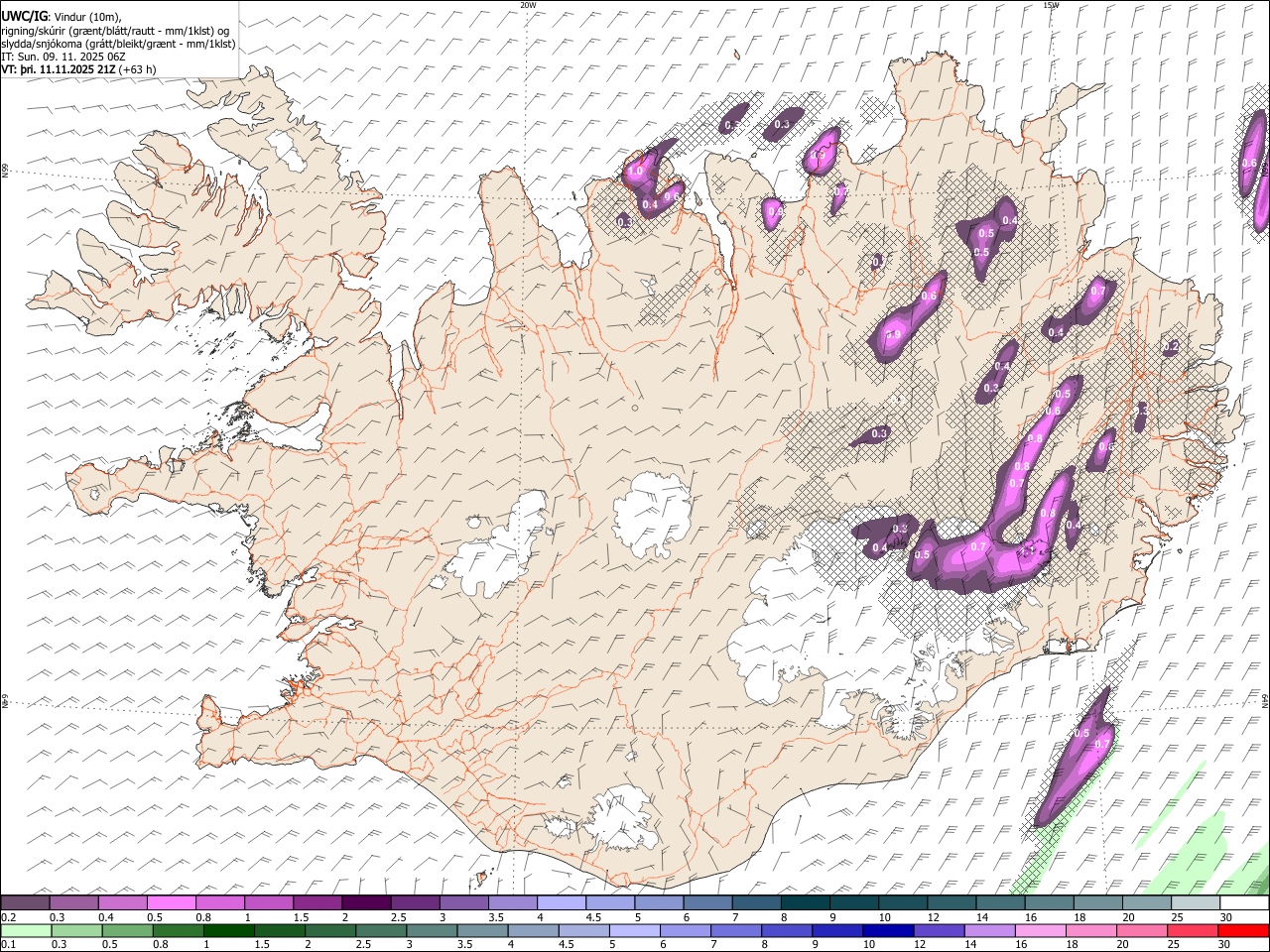
Task: Click the darkest green swatch above 1
Action: point(228,930)
